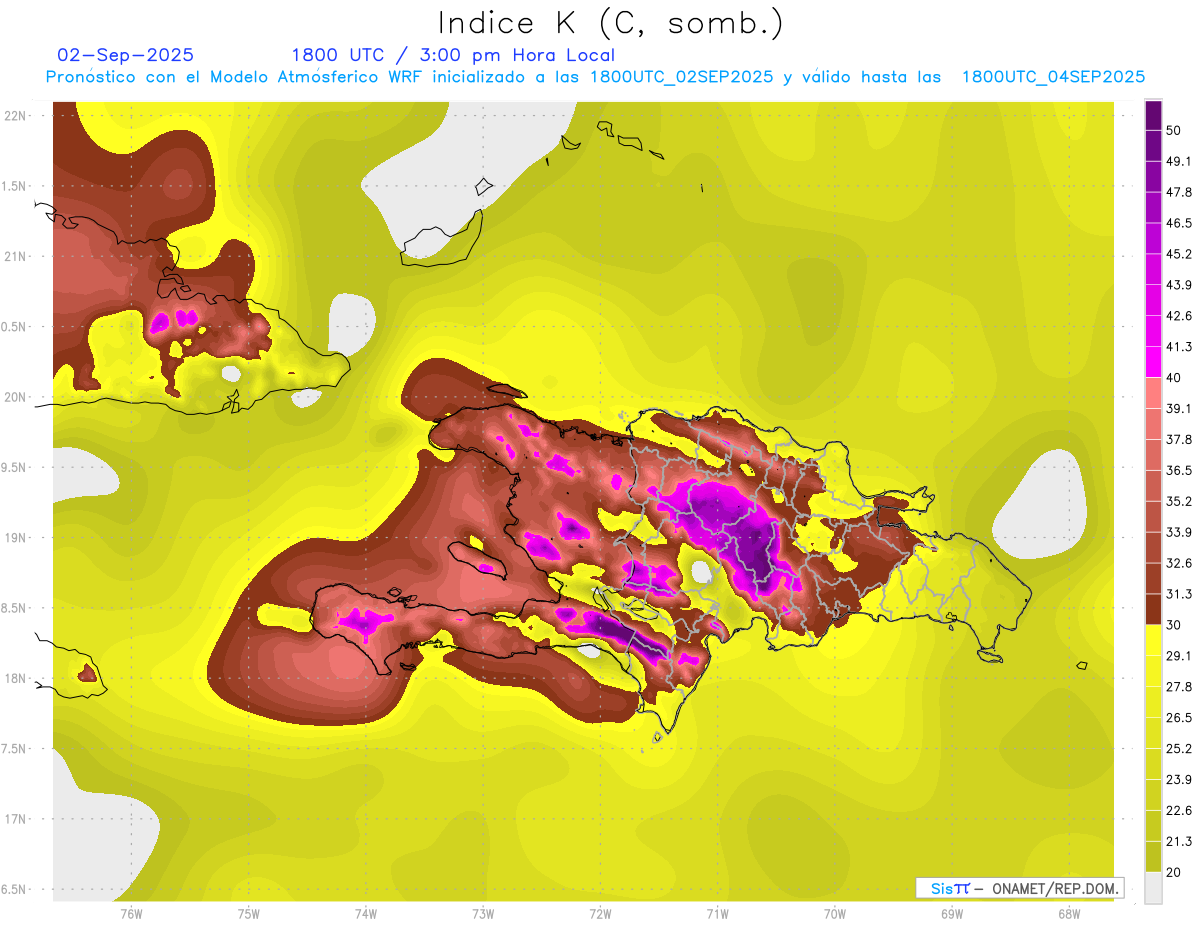
Task: Select the magenta swatch between 40 and 41.3
Action: pos(1153,362)
